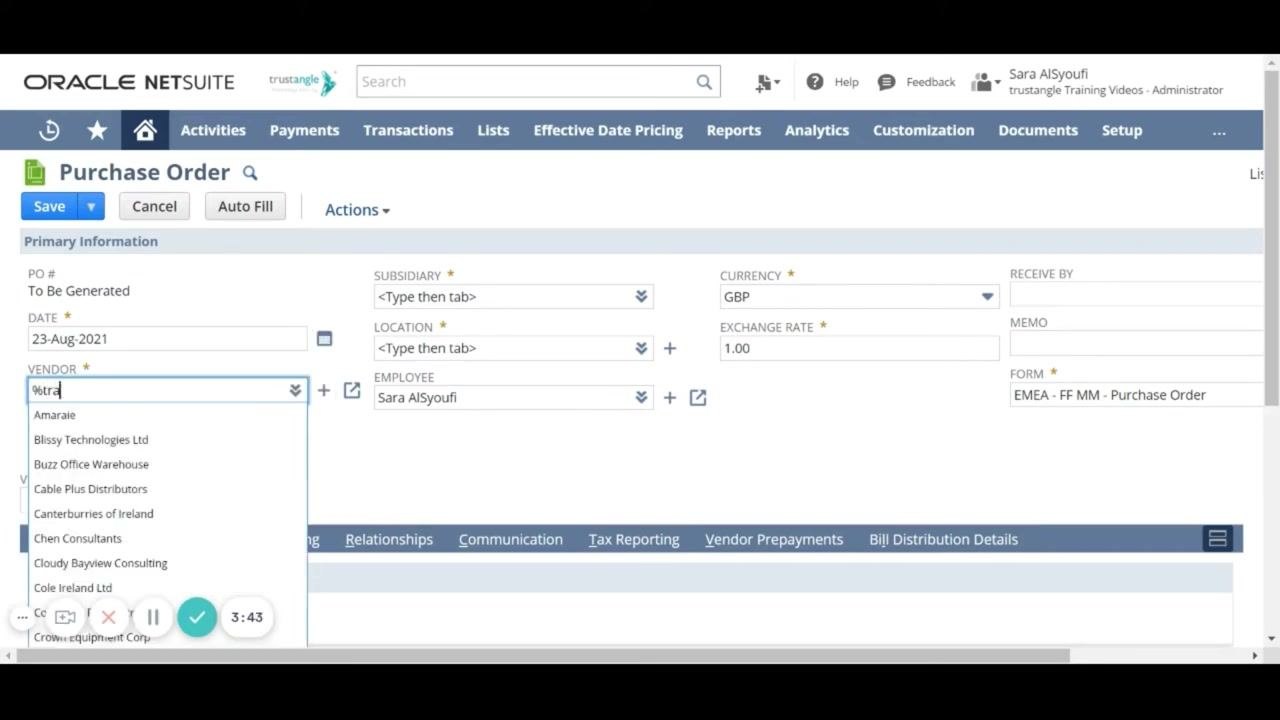Select Cable Plus Distributors vendor
This screenshot has width=1280, height=720.
(x=167, y=489)
